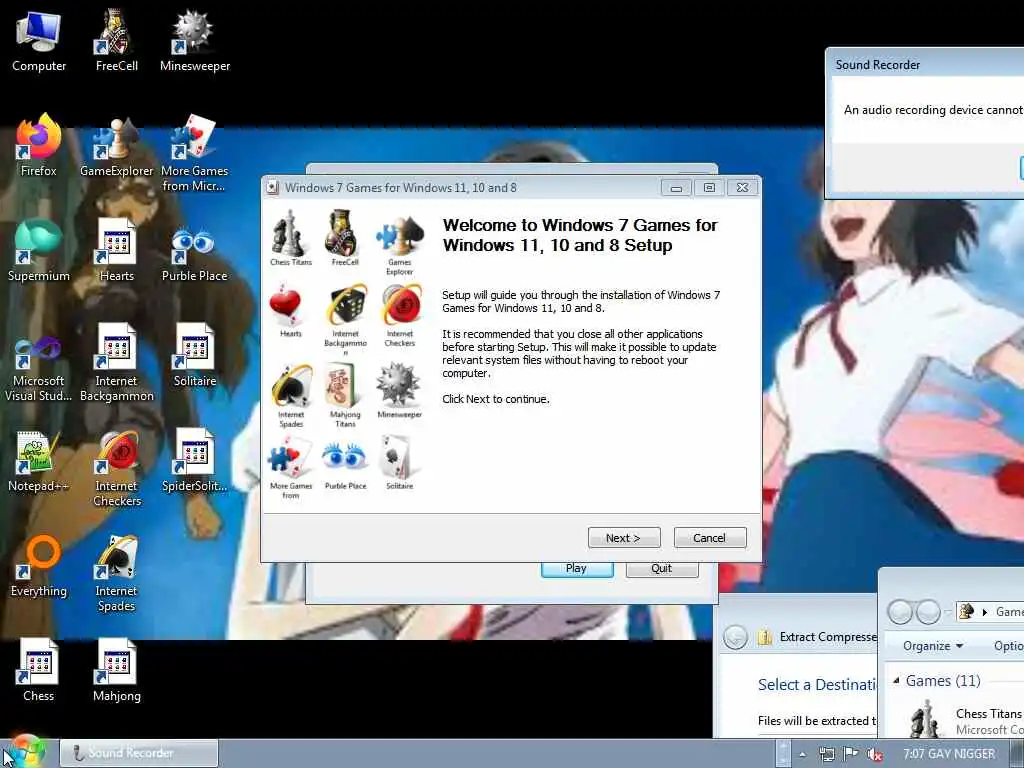Image resolution: width=1024 pixels, height=768 pixels.
Task: Open the Windows Start menu
Action: (x=25, y=752)
